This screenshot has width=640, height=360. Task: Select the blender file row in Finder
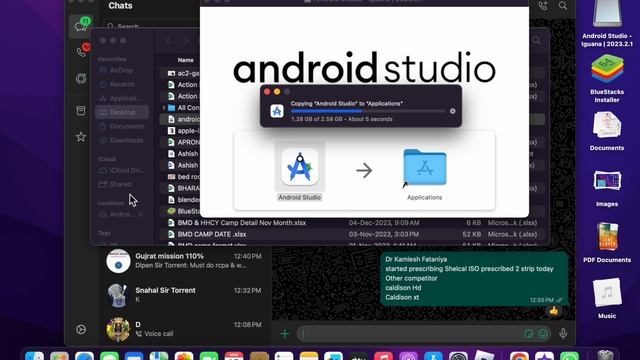[180, 200]
